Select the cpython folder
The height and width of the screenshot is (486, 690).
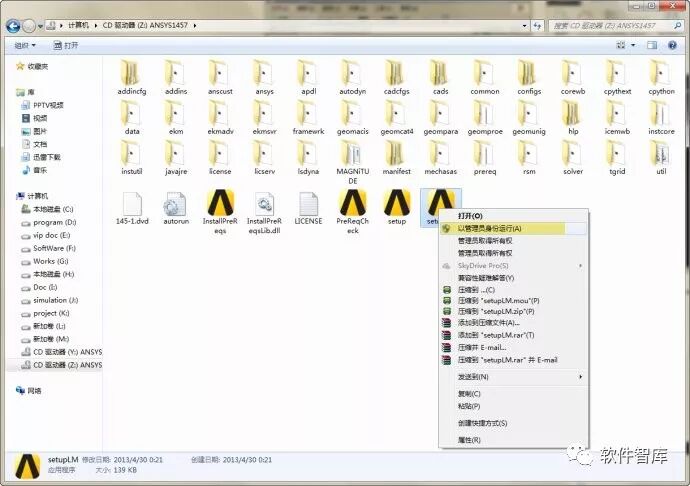[x=661, y=78]
